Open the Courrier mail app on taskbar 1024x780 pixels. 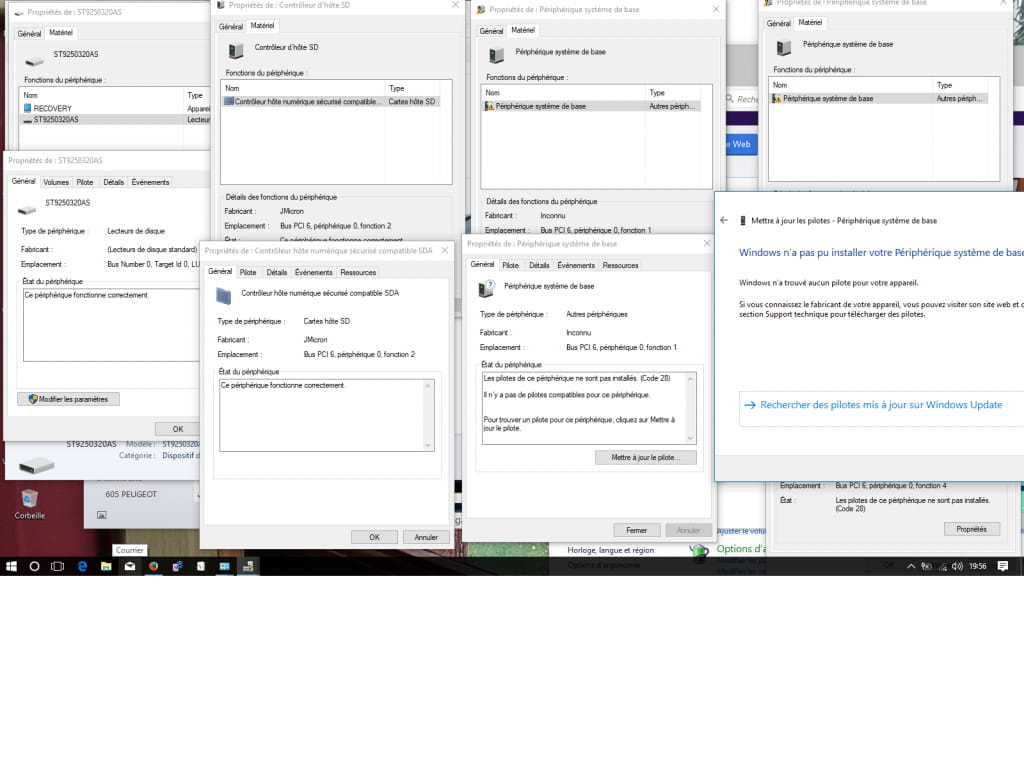pyautogui.click(x=130, y=566)
